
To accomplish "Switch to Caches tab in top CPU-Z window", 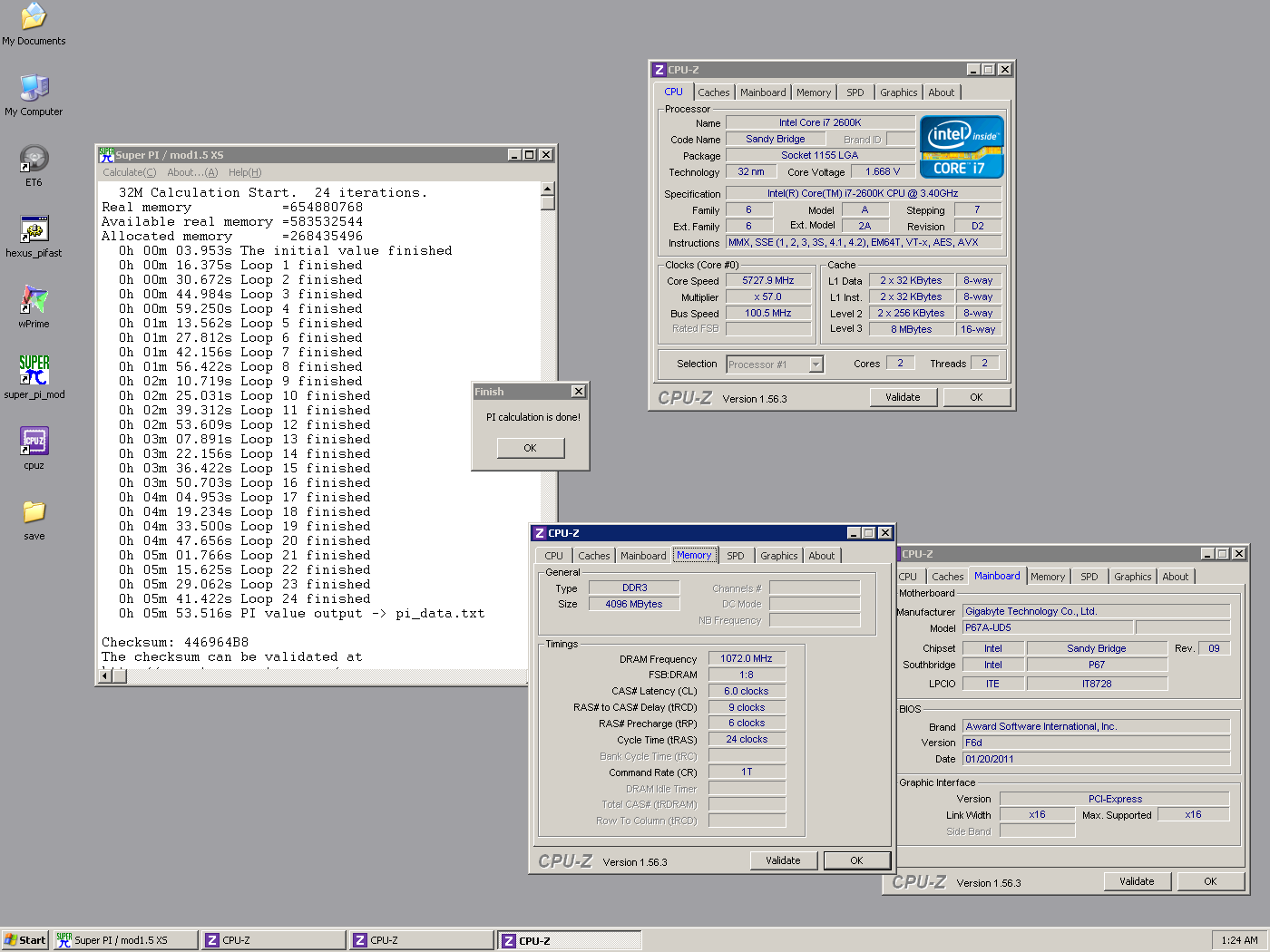I will 713,92.
